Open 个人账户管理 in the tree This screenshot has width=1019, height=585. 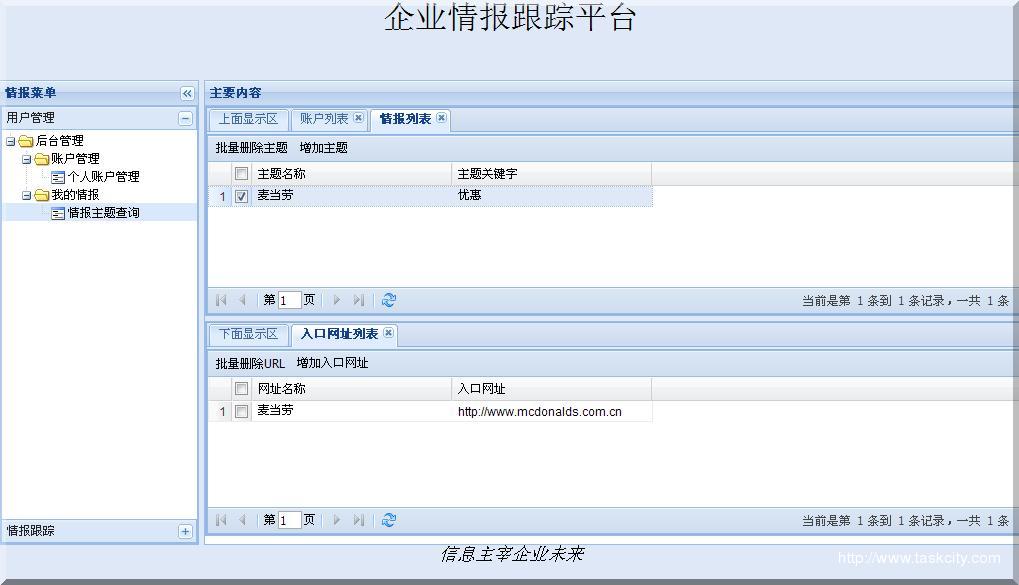103,177
